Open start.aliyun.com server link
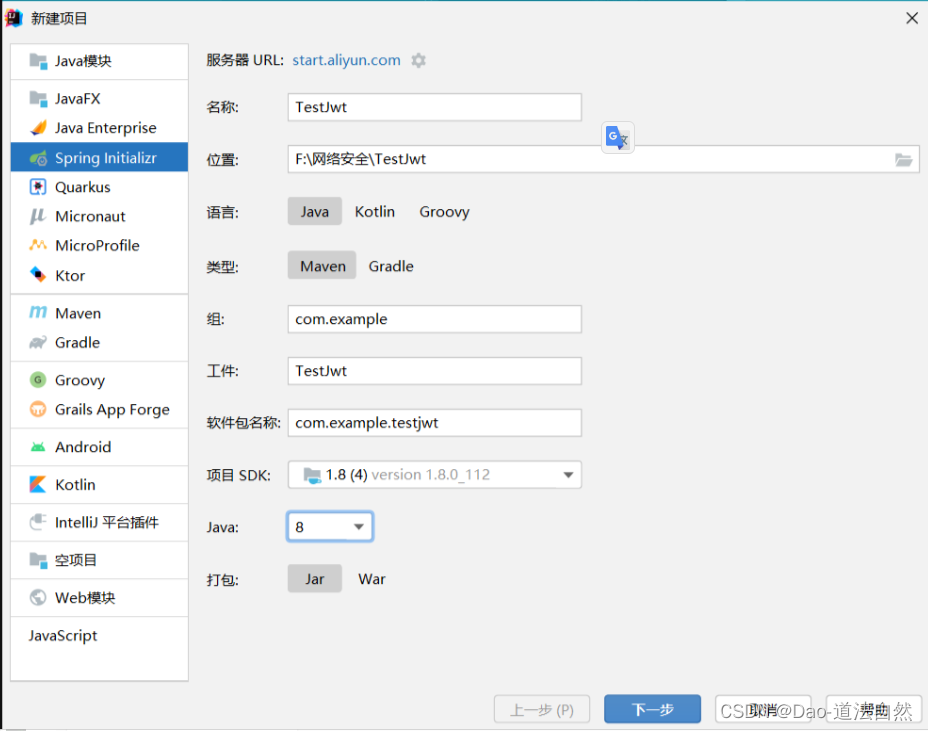The height and width of the screenshot is (731, 928). coord(346,60)
